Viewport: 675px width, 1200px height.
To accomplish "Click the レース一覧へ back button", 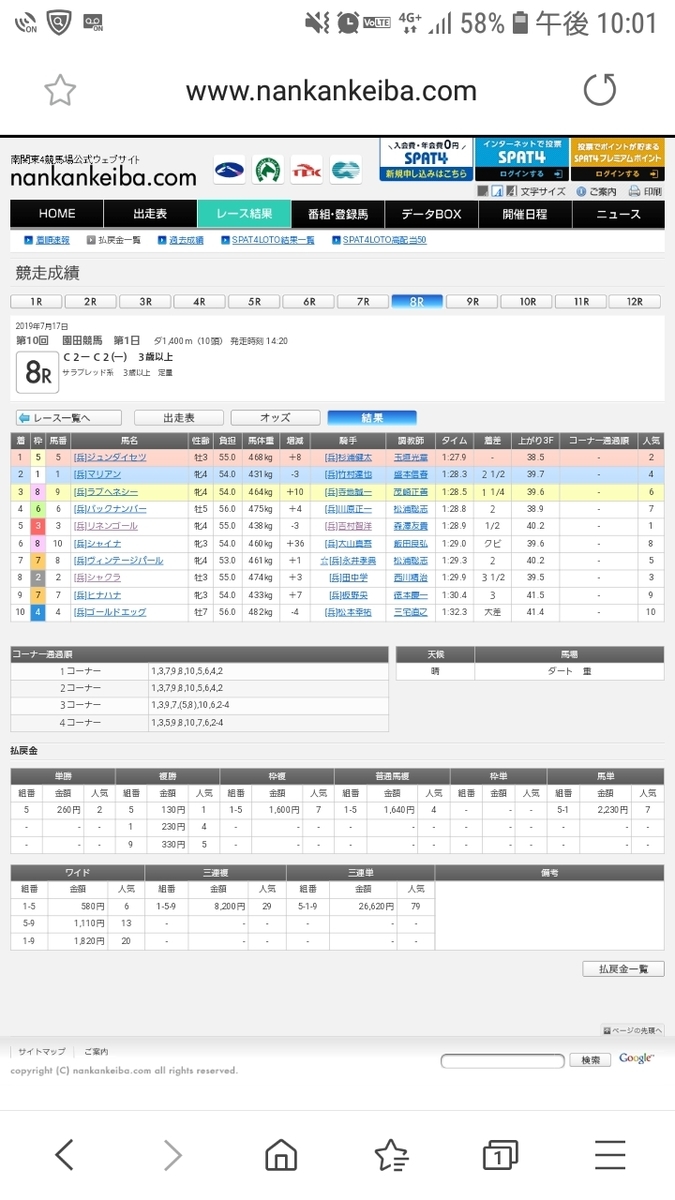I will tap(69, 418).
